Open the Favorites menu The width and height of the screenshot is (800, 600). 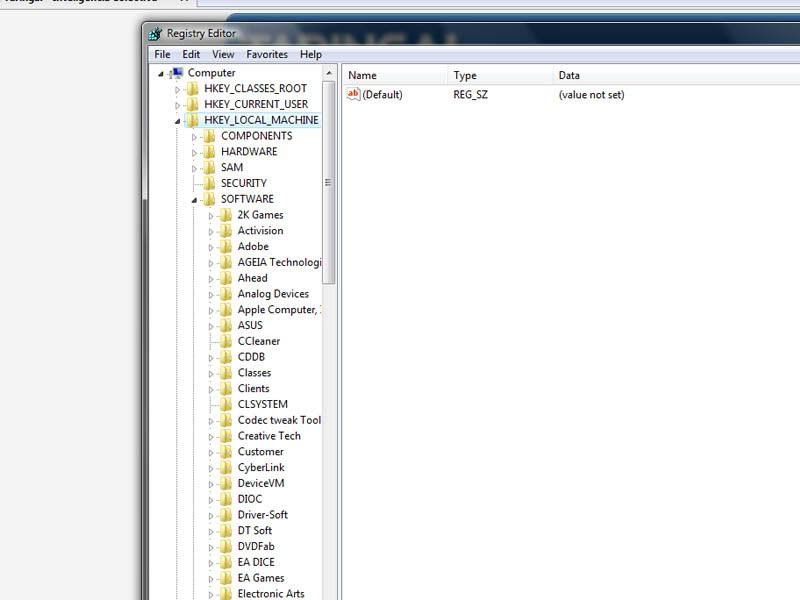pyautogui.click(x=267, y=54)
